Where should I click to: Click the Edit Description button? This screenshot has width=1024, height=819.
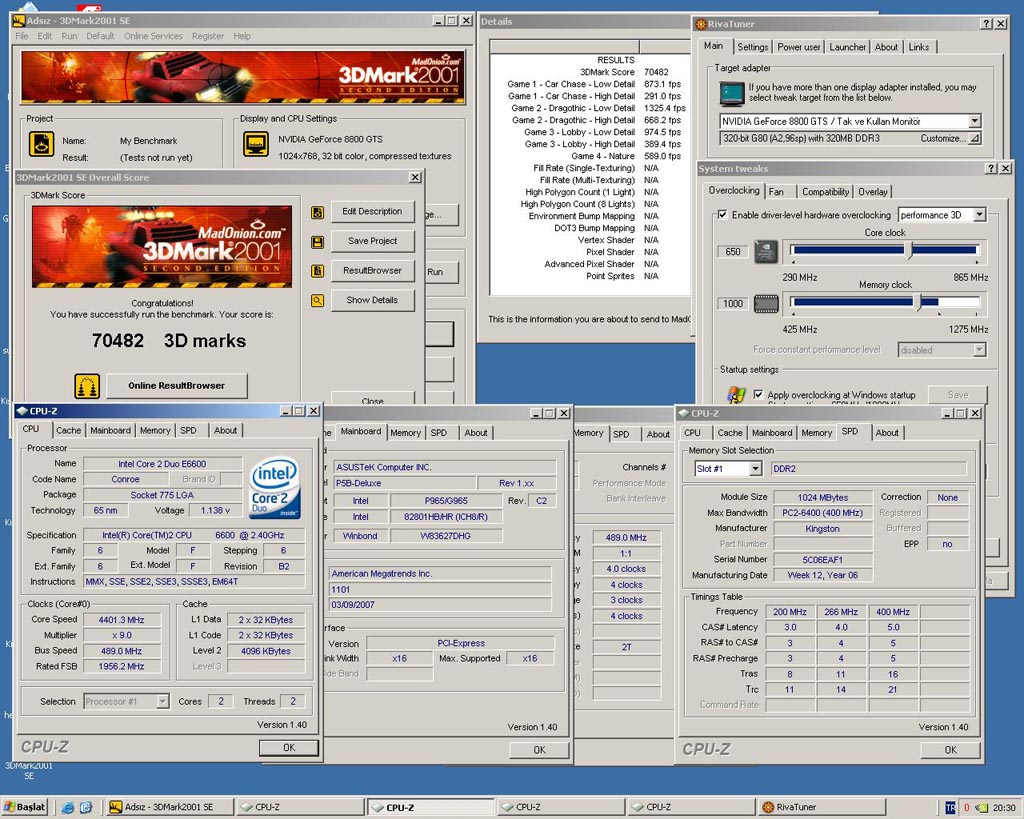click(x=372, y=212)
